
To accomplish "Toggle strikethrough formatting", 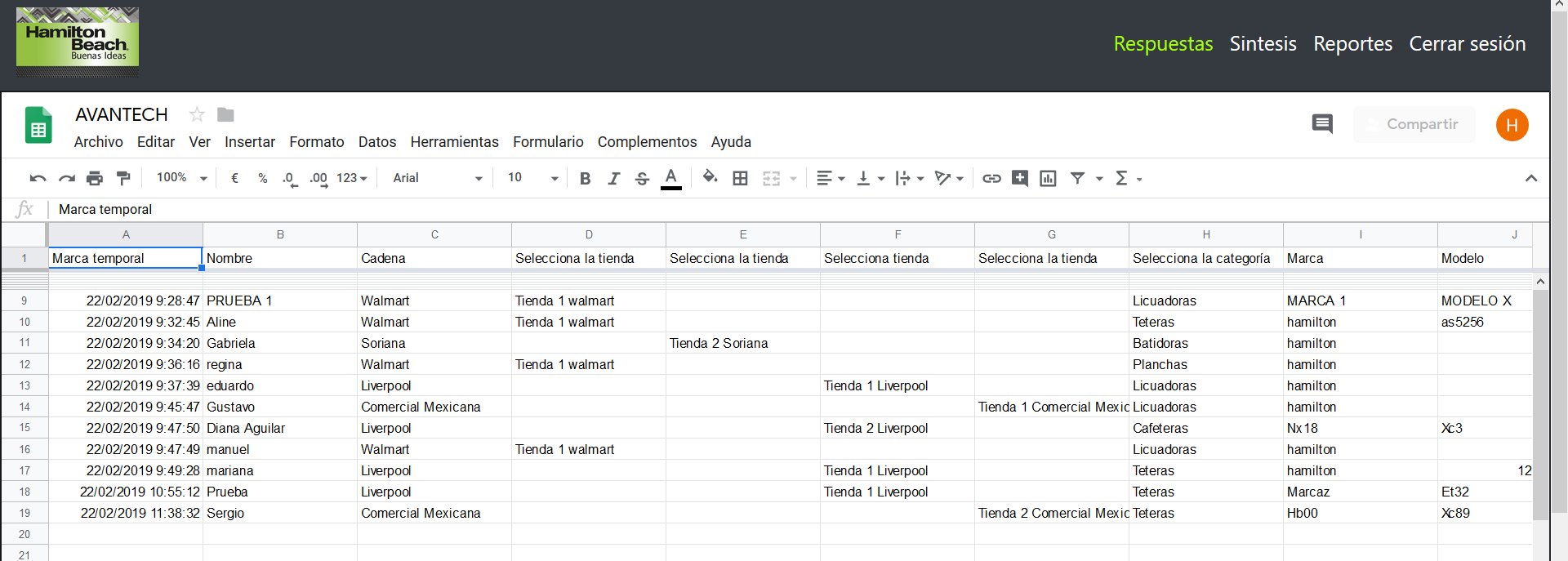I will point(642,178).
